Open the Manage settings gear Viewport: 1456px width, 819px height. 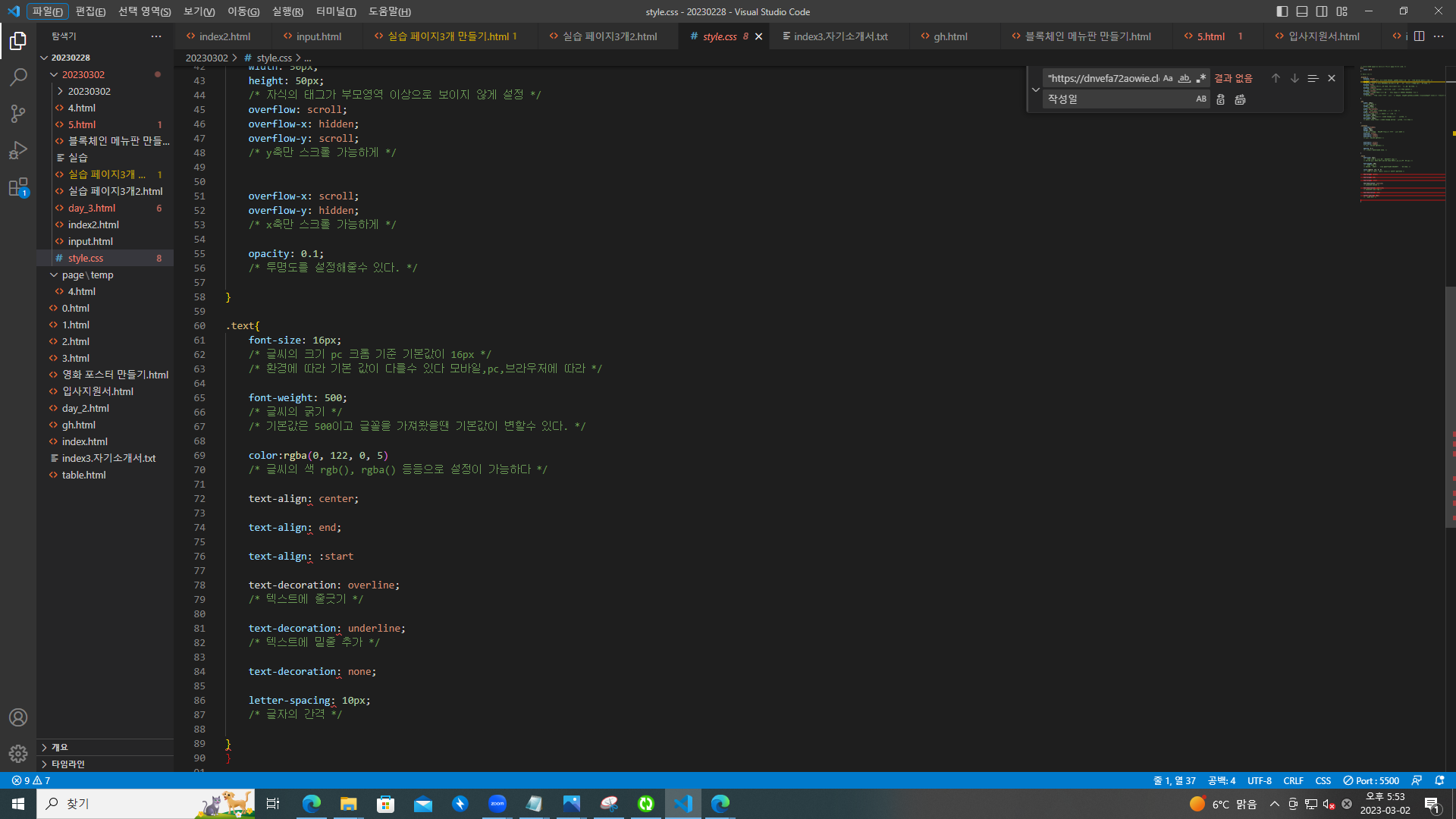pos(18,754)
